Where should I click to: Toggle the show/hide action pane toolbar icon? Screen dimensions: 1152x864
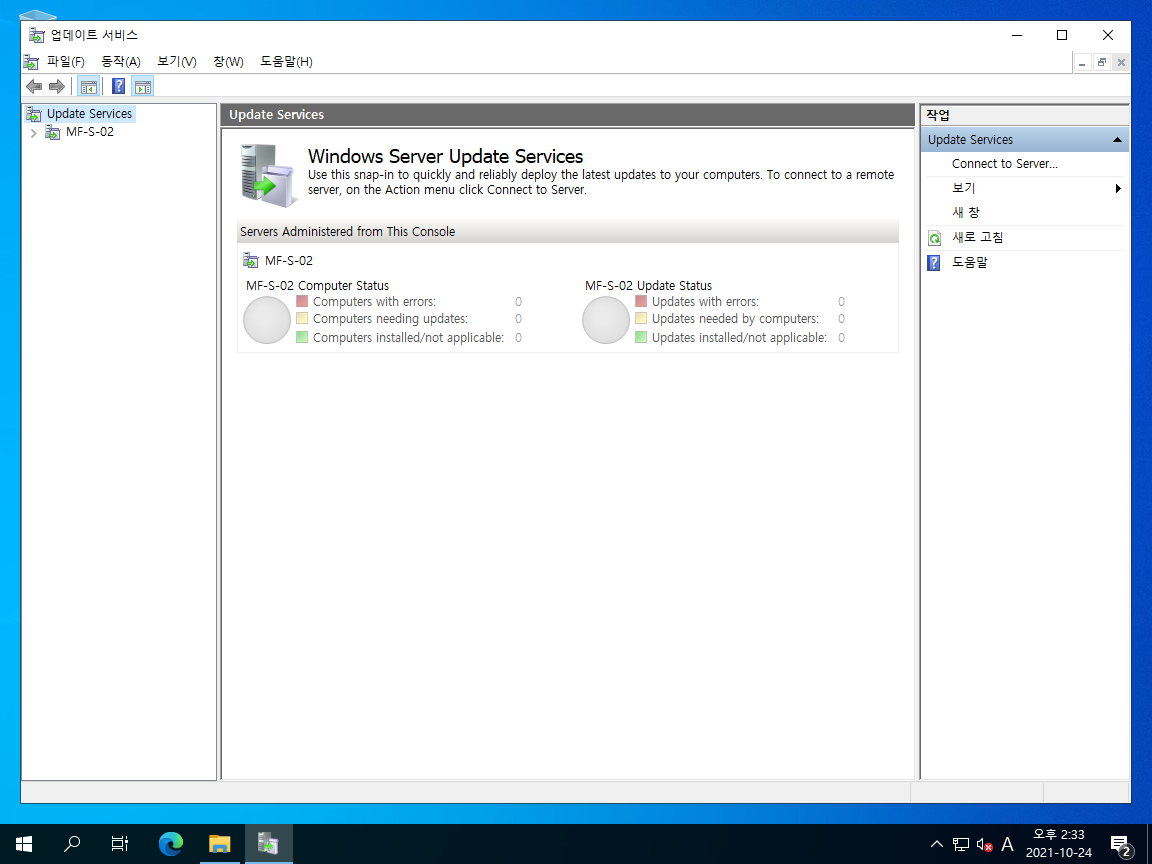tap(143, 87)
